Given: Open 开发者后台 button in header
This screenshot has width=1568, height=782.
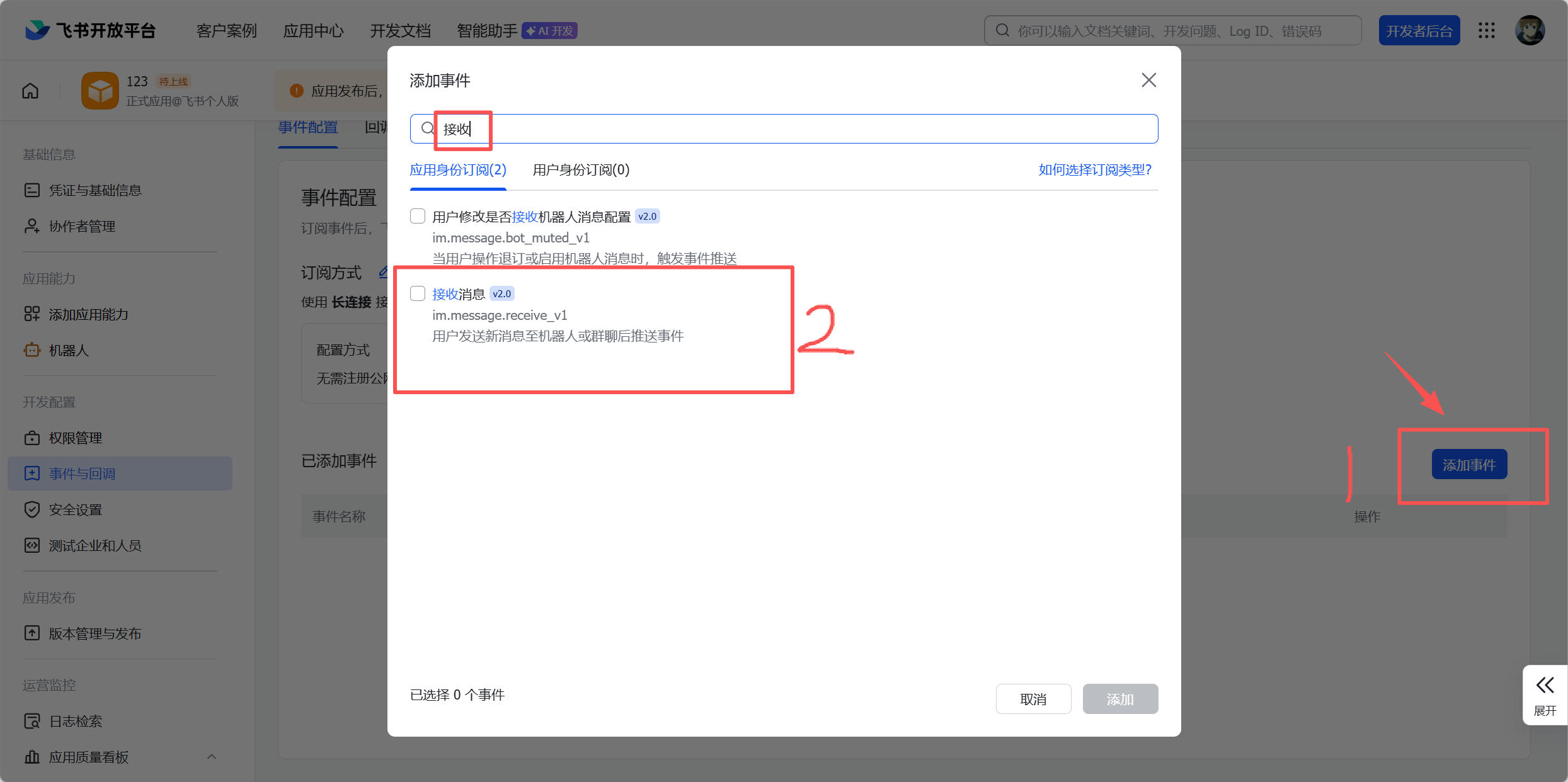Looking at the screenshot, I should pyautogui.click(x=1419, y=30).
